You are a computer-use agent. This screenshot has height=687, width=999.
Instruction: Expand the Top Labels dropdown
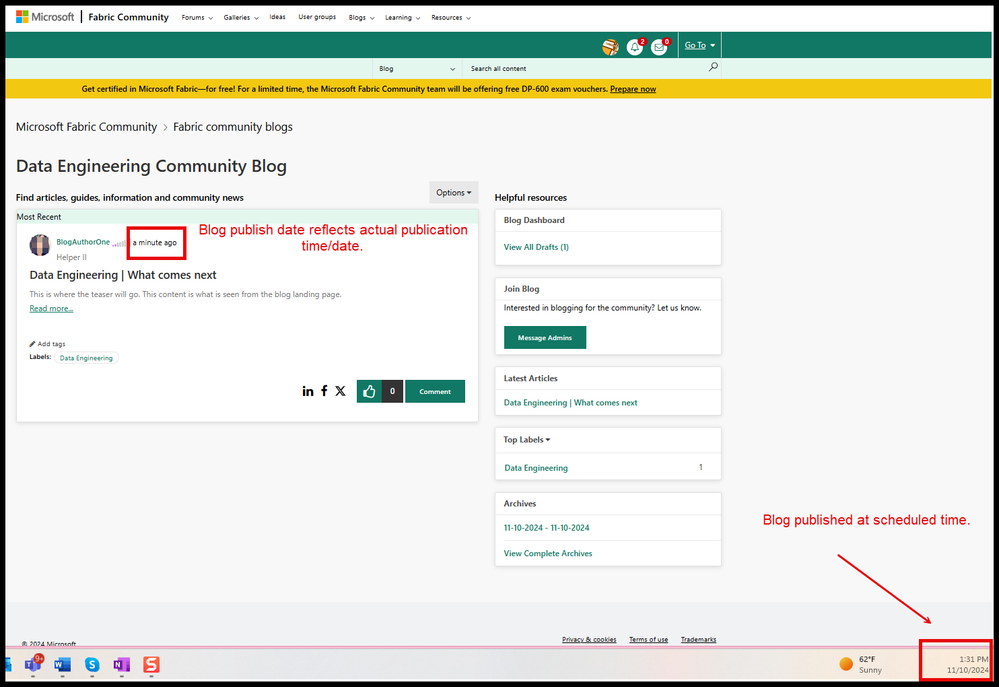click(x=527, y=440)
